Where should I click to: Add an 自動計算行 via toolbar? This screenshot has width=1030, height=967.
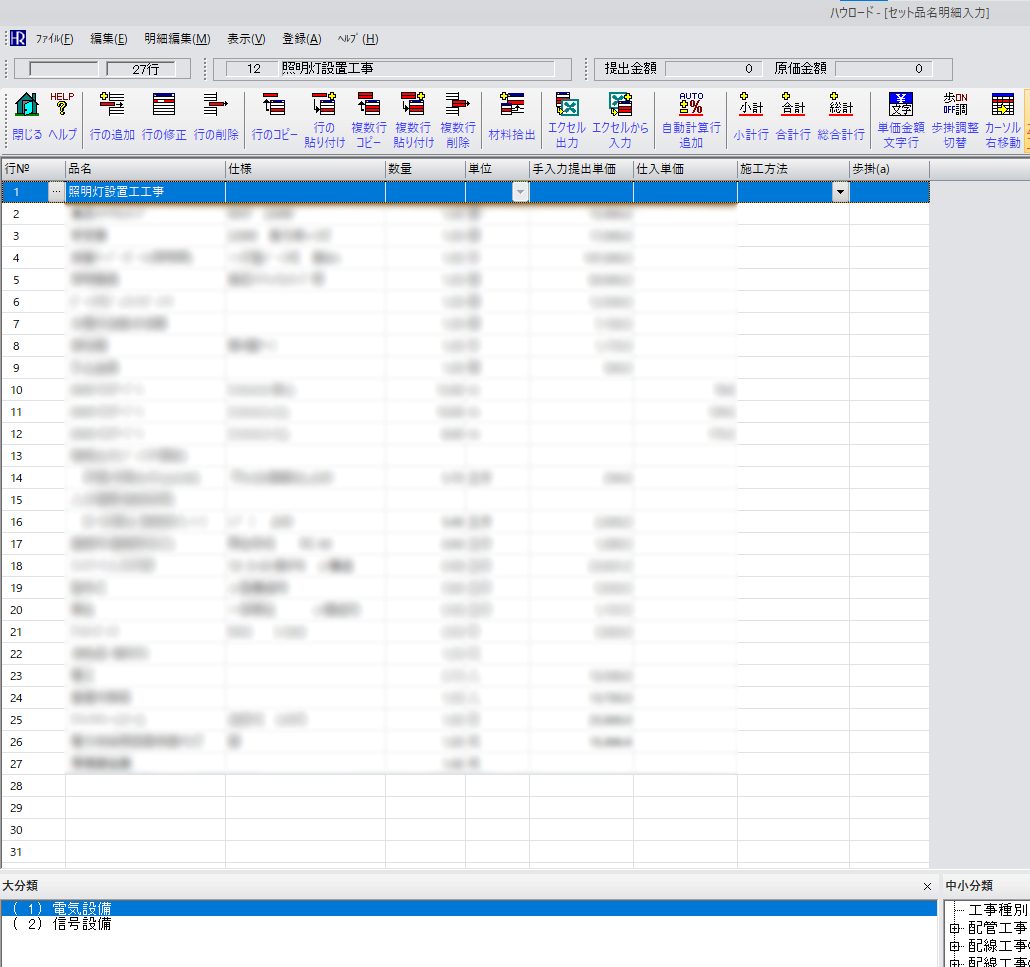click(x=691, y=106)
